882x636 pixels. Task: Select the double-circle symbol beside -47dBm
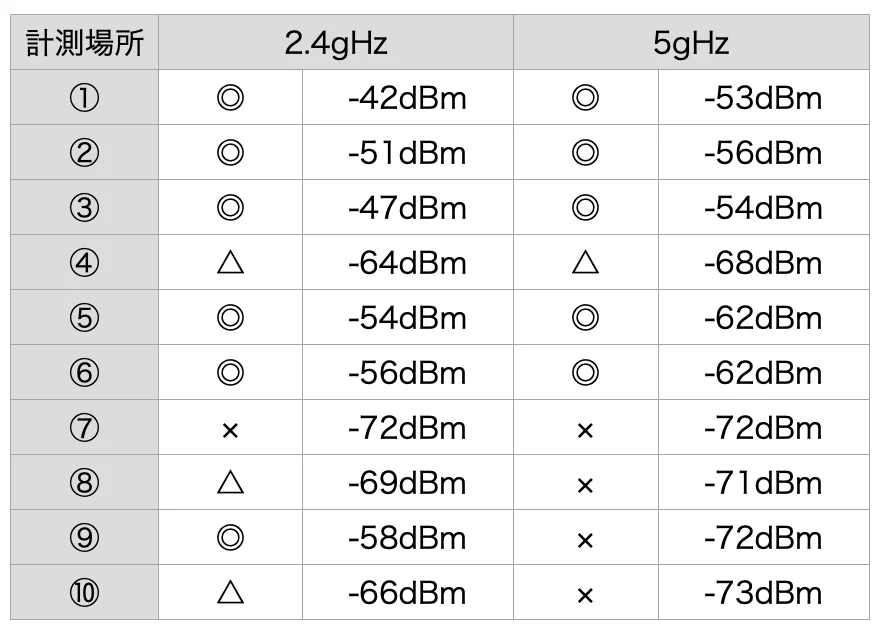coord(230,208)
